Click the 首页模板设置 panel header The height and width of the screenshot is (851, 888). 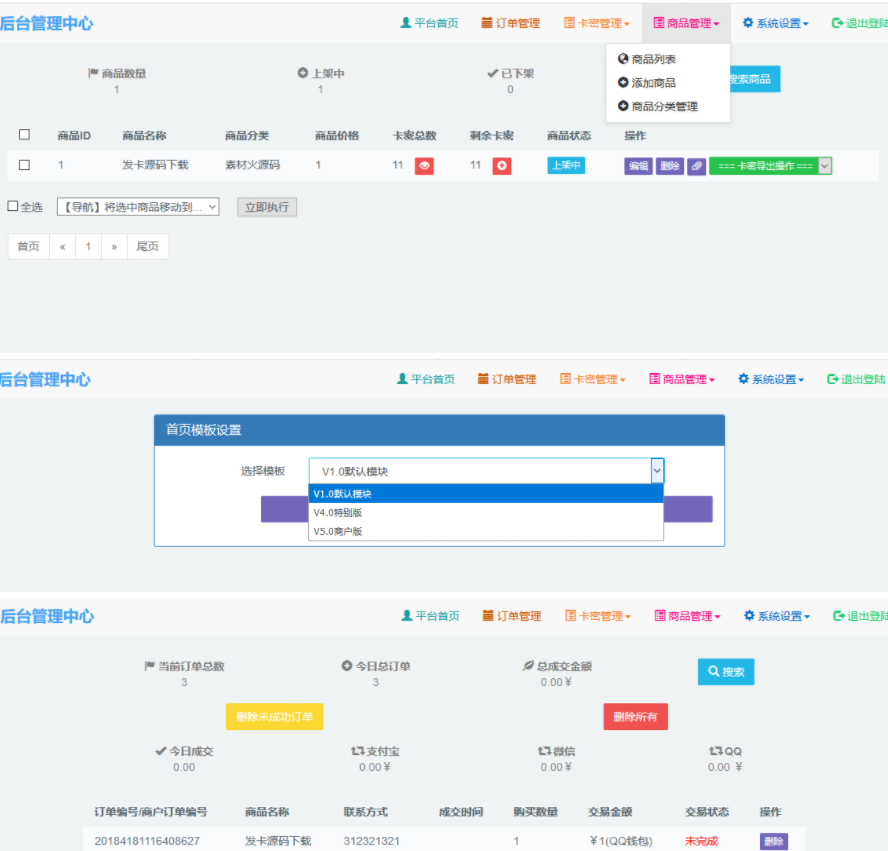click(439, 430)
